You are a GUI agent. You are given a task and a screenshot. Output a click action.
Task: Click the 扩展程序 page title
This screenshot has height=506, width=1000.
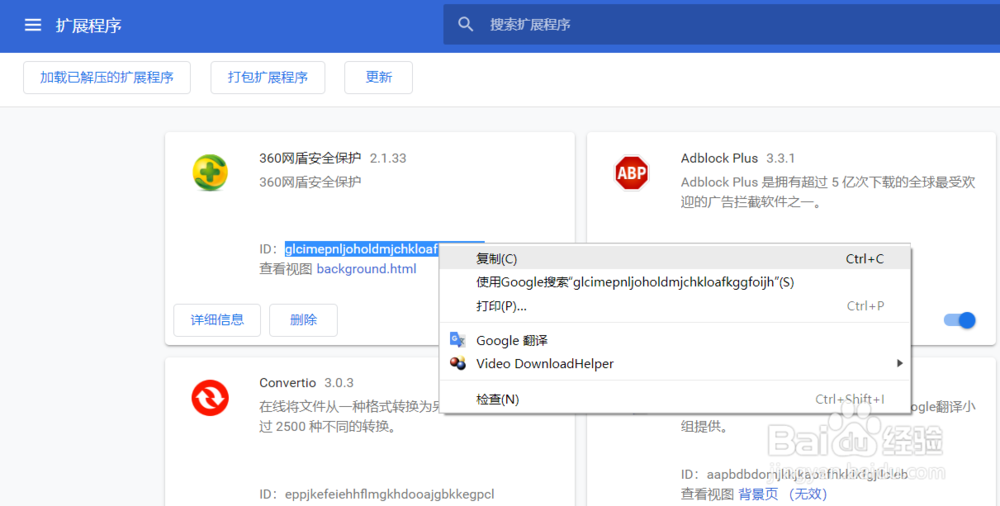(89, 26)
